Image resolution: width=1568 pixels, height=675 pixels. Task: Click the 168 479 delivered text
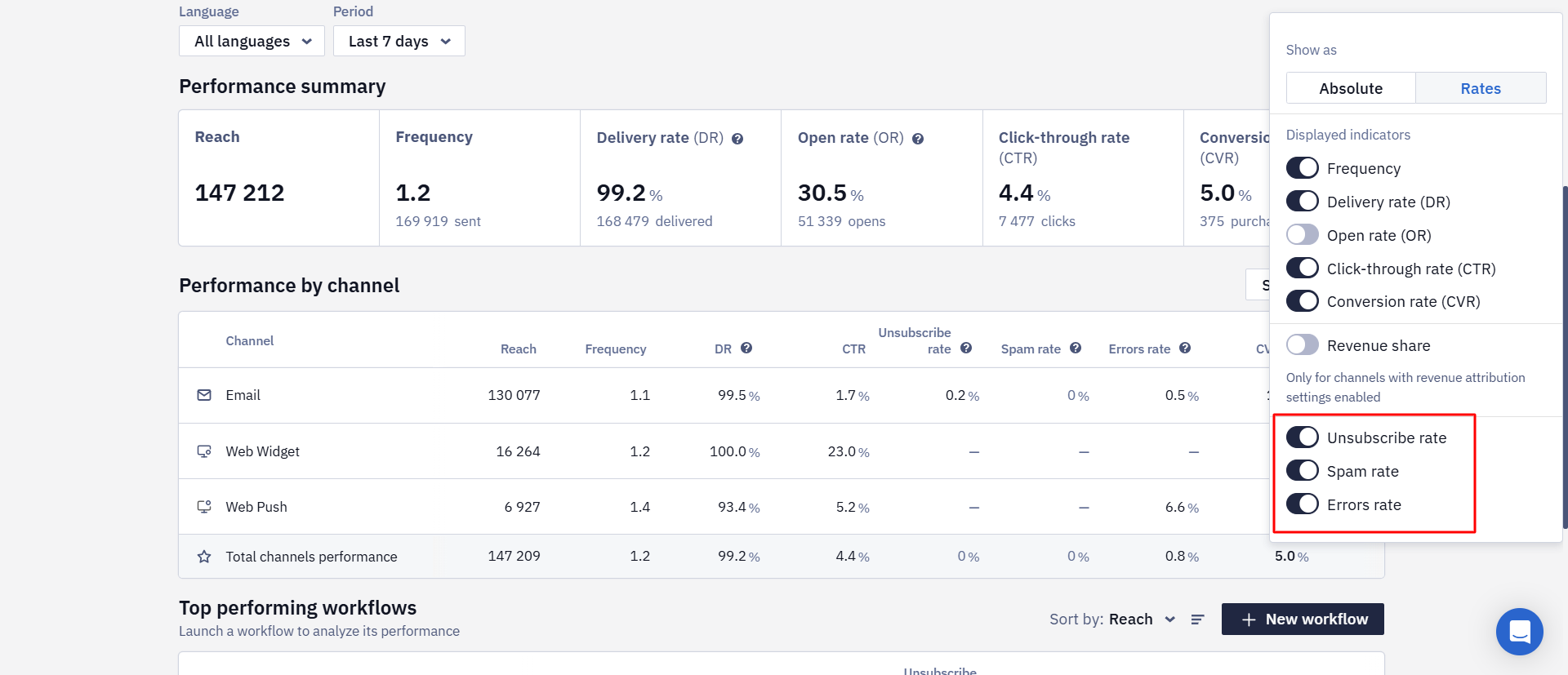[654, 221]
